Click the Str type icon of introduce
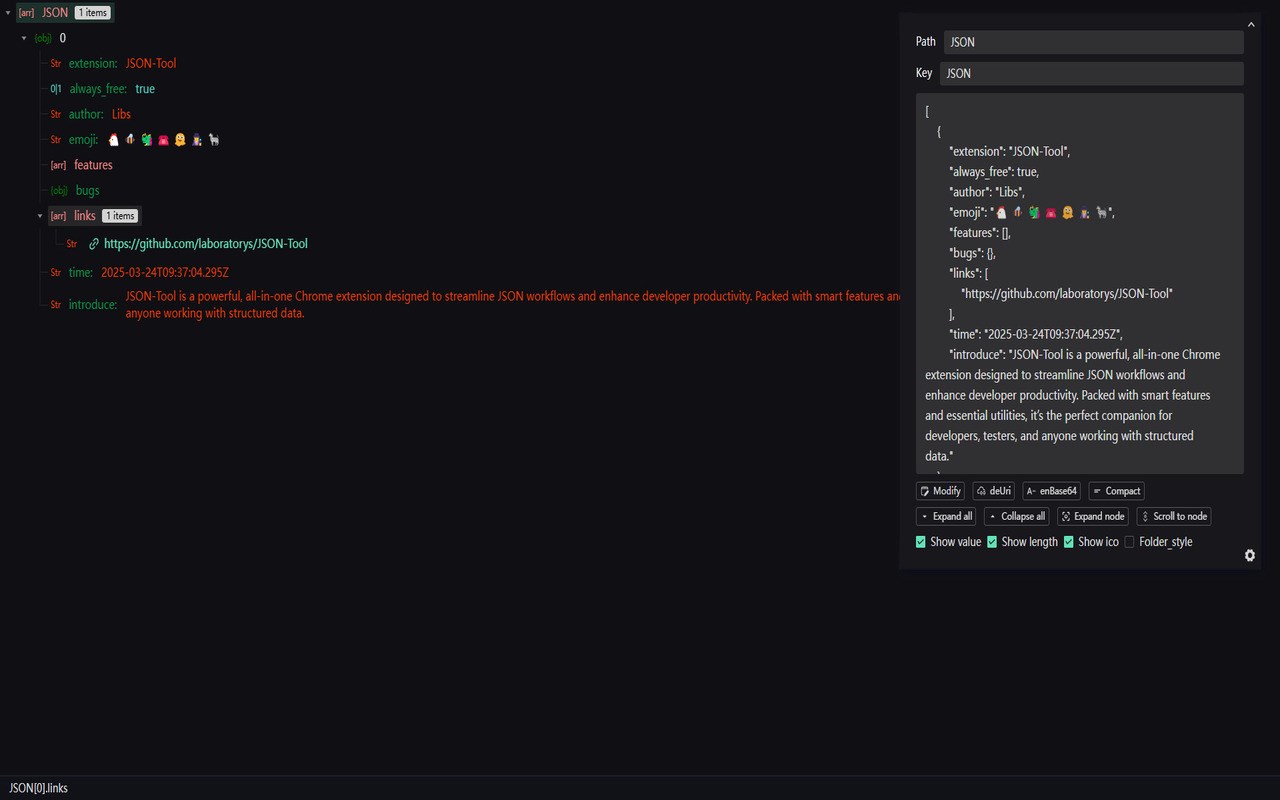Image resolution: width=1280 pixels, height=800 pixels. coord(56,305)
